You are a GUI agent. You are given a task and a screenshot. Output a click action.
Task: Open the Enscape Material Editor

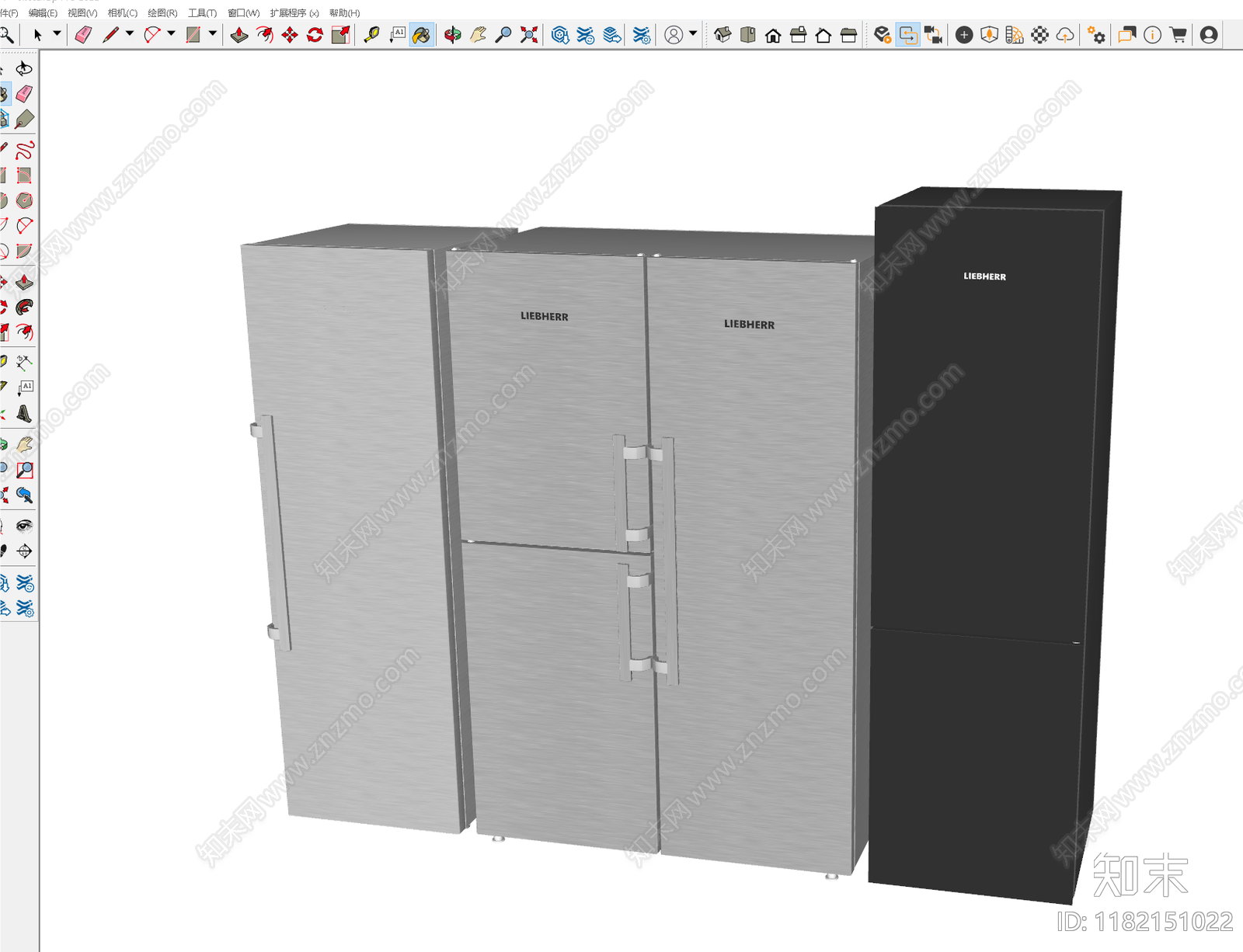1040,35
